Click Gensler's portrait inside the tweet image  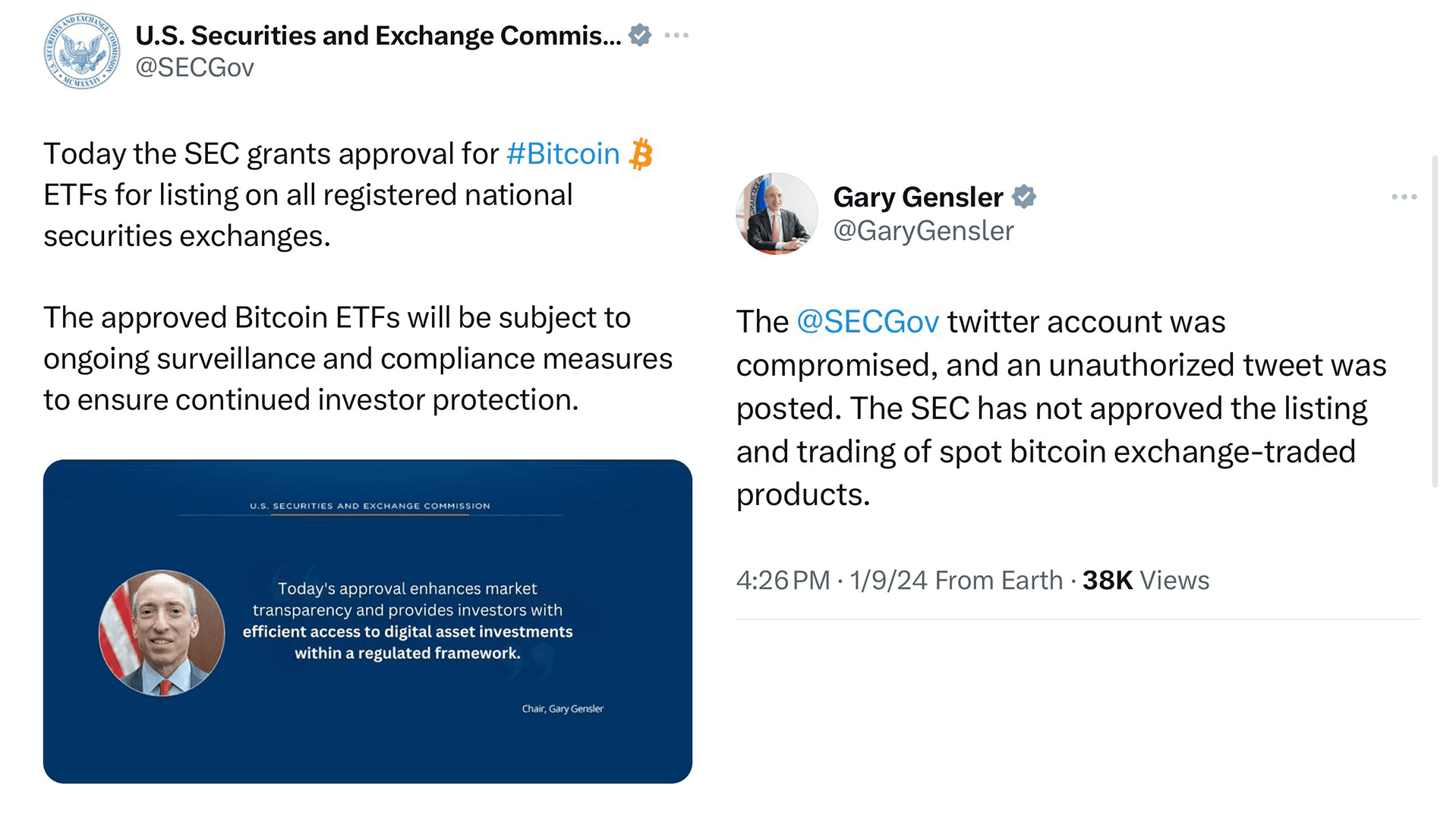(160, 630)
